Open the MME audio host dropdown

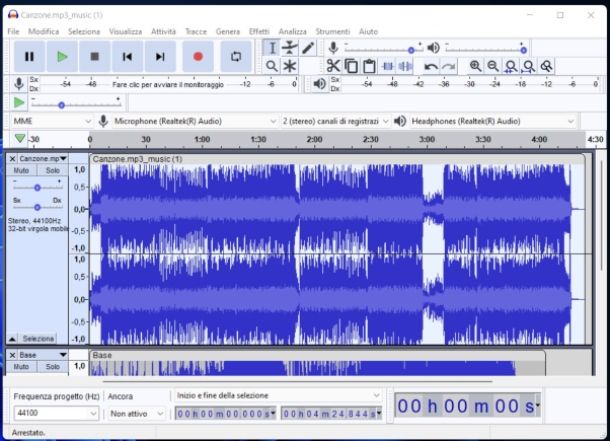click(x=48, y=121)
